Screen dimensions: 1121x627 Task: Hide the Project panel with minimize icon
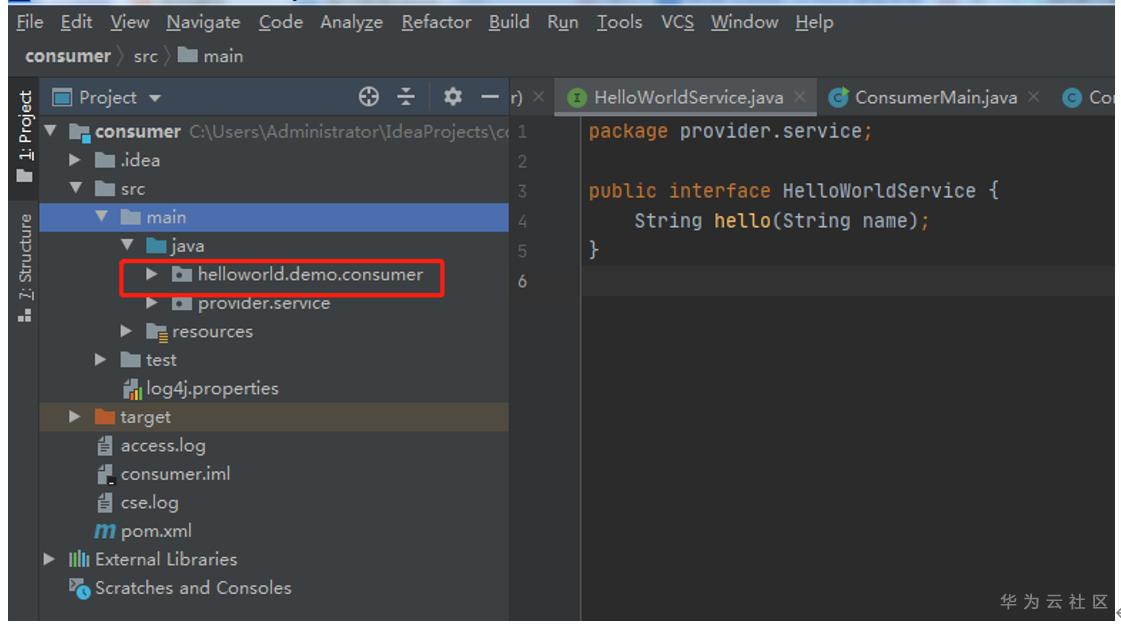pyautogui.click(x=489, y=96)
